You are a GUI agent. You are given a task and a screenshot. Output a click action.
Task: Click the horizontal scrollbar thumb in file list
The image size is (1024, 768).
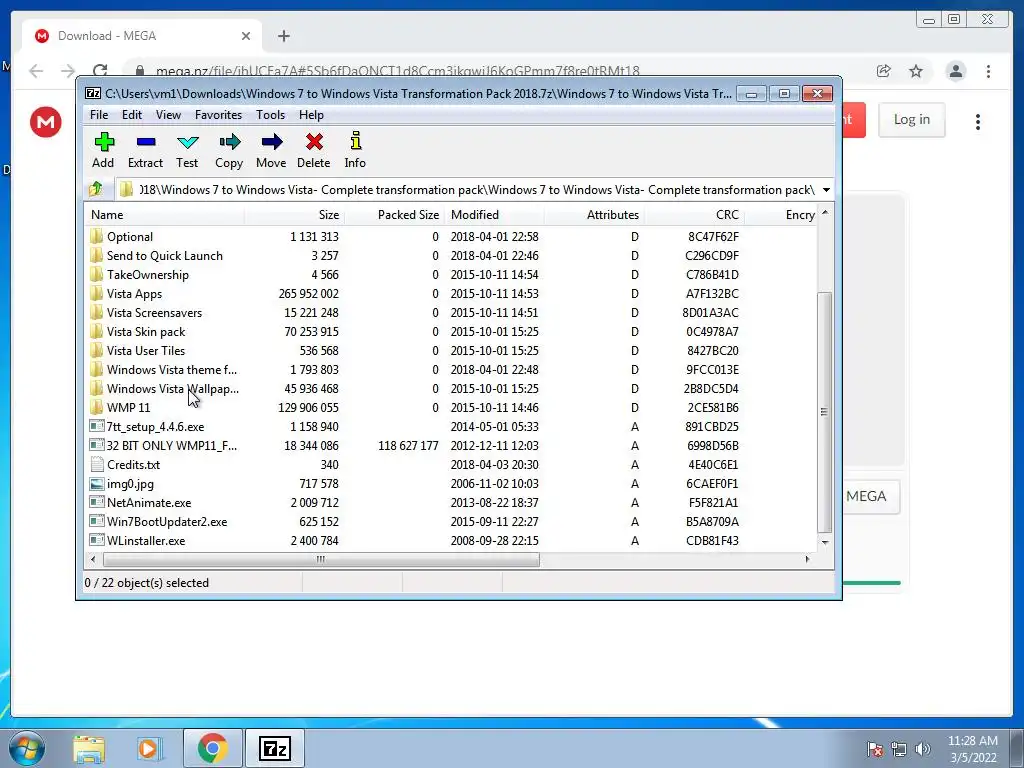(321, 559)
